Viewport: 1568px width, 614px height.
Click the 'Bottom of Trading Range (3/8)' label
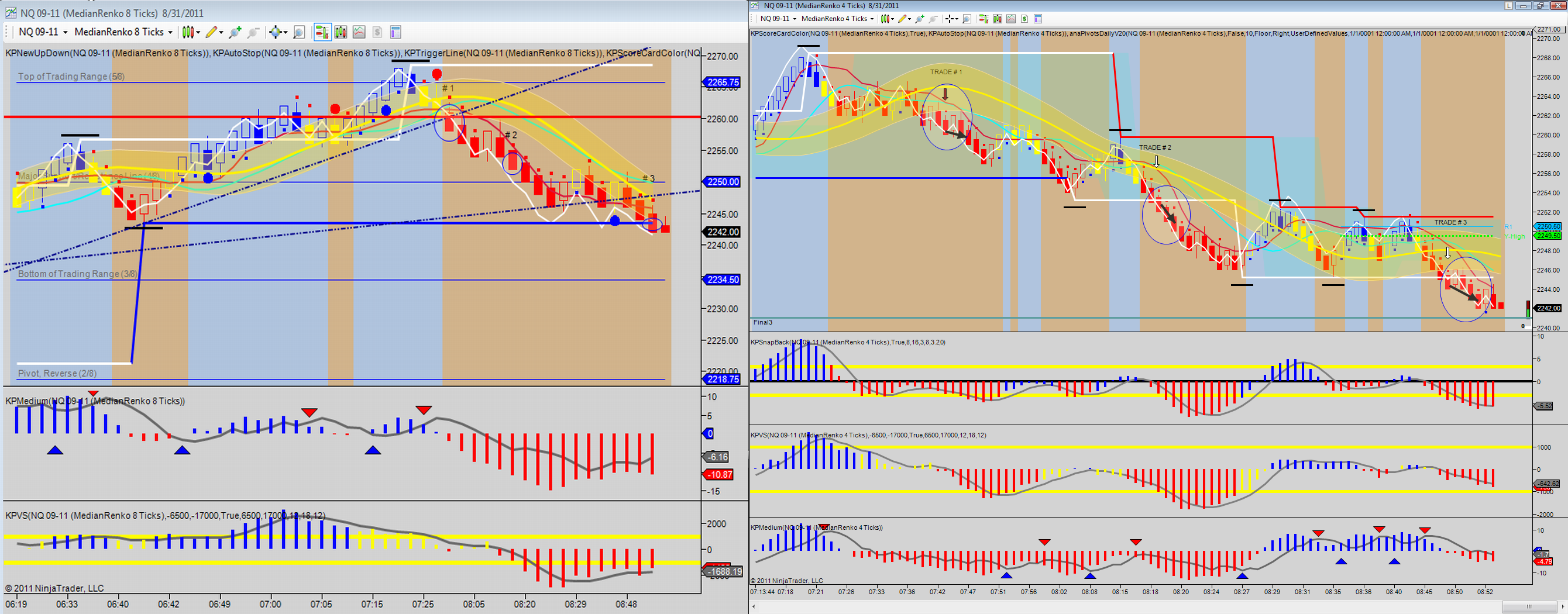[x=77, y=274]
